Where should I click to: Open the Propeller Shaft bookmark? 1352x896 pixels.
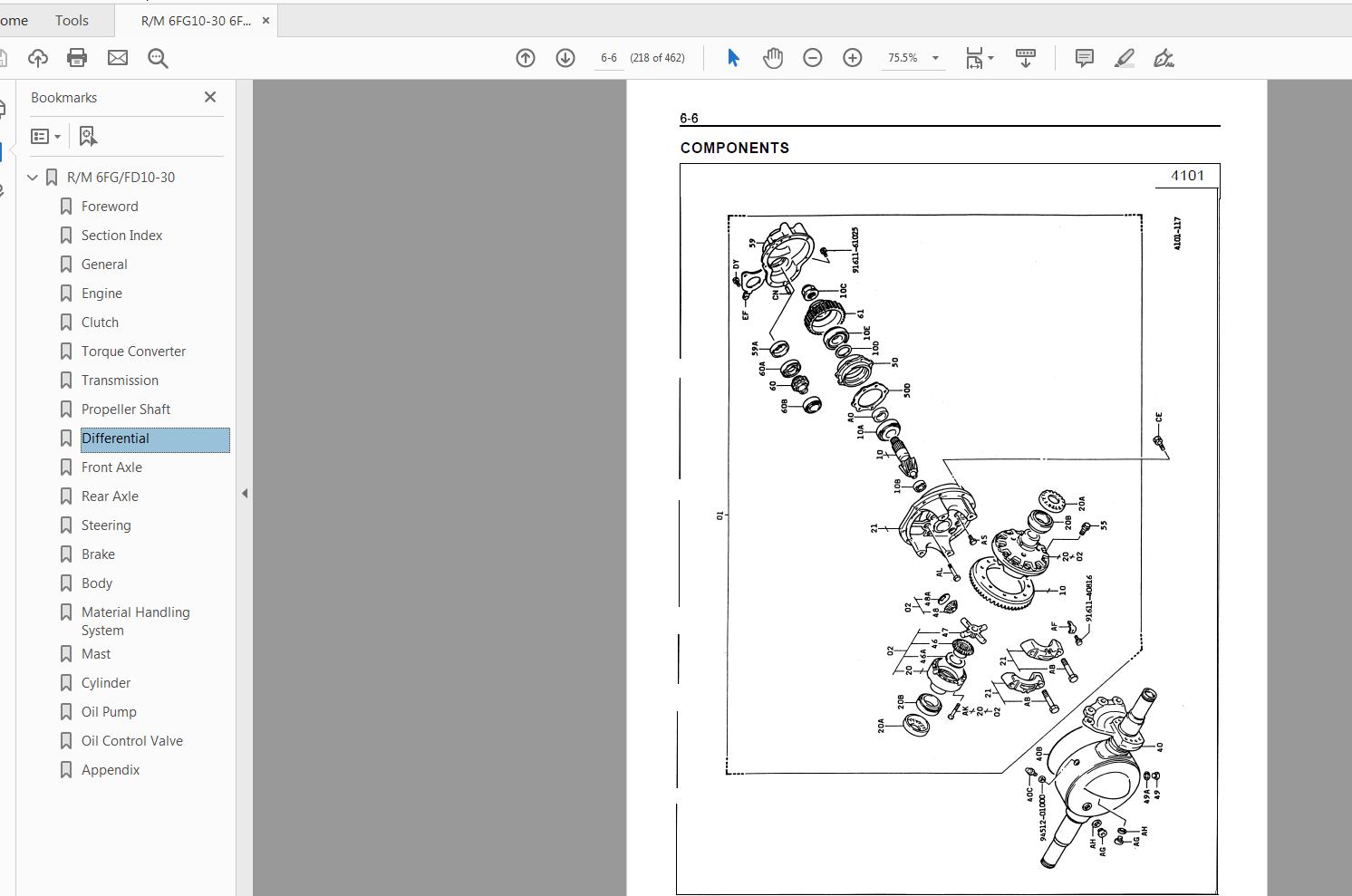click(x=126, y=409)
